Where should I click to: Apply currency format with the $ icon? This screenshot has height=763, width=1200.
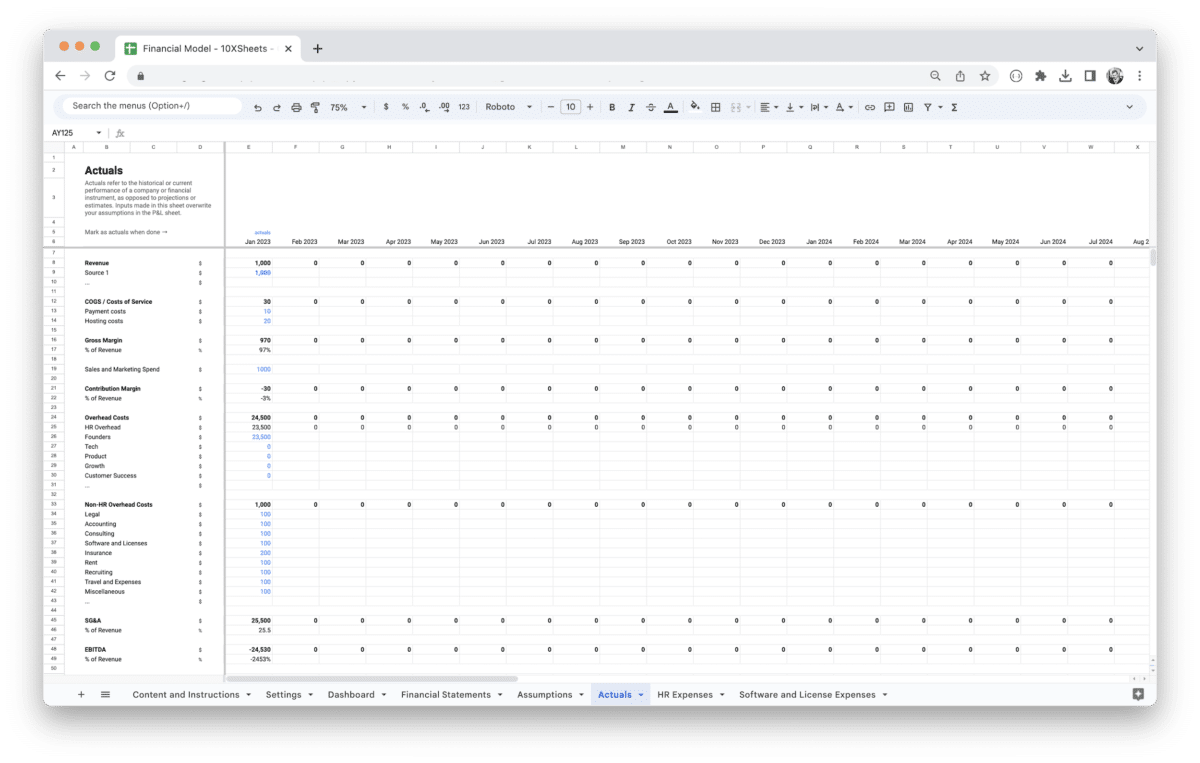(x=386, y=106)
